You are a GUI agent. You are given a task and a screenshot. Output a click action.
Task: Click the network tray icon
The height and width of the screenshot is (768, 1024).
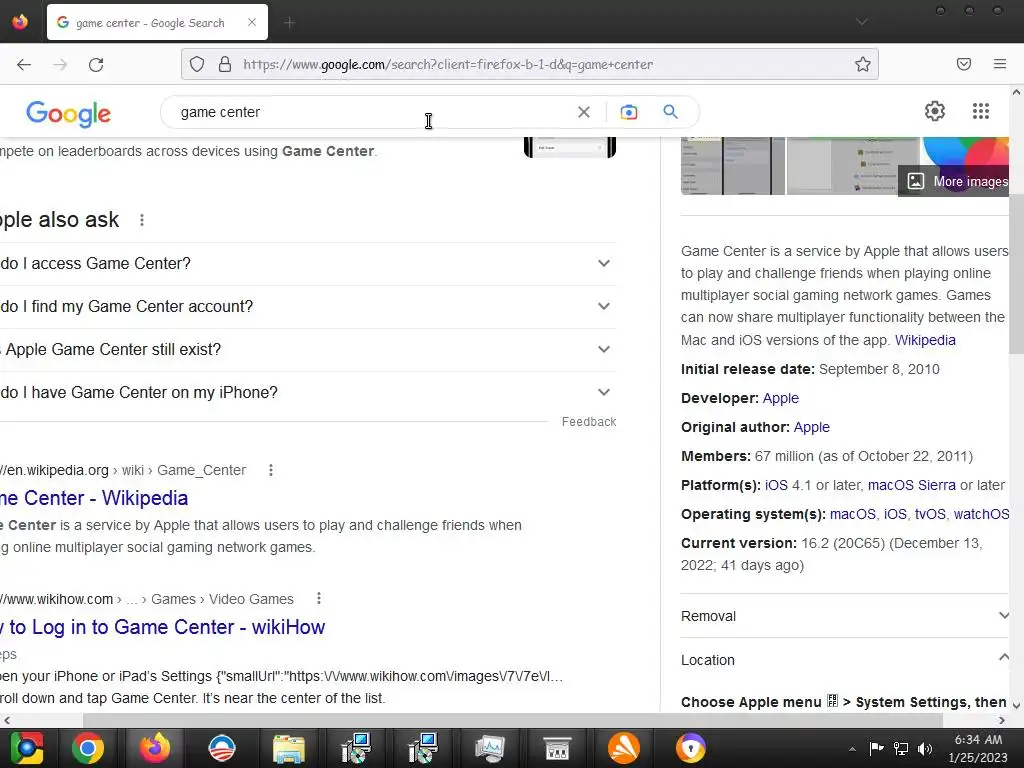tap(901, 748)
